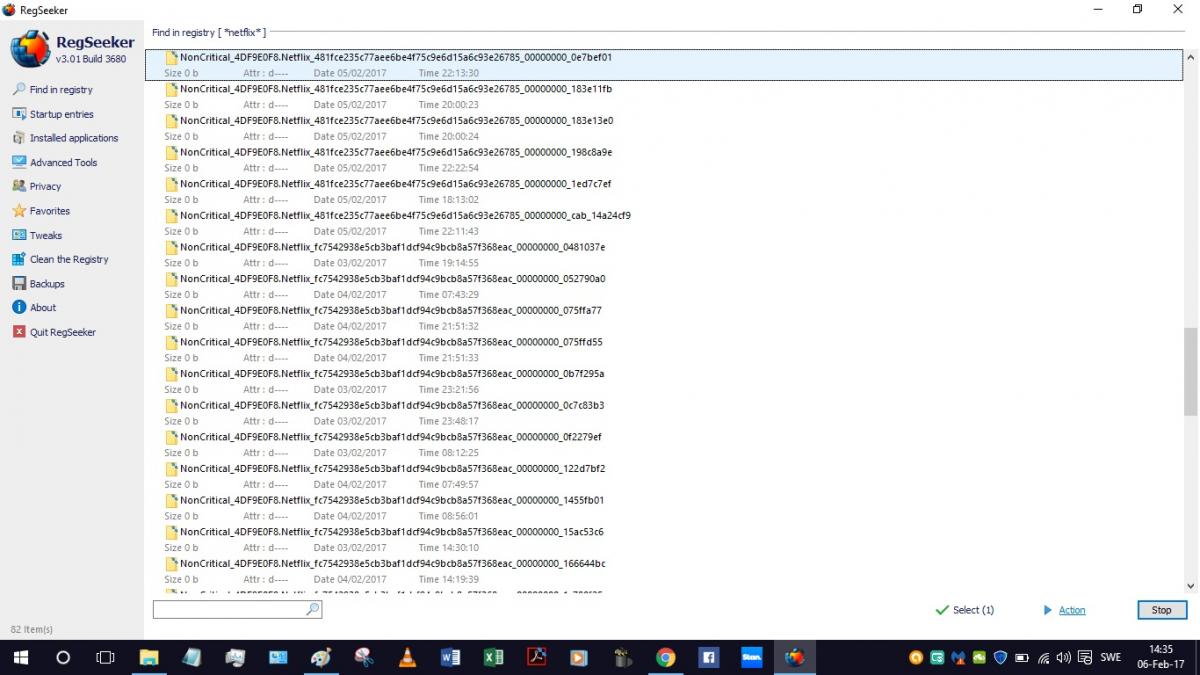Click the Select (1) button
1200x675 pixels.
[x=964, y=610]
